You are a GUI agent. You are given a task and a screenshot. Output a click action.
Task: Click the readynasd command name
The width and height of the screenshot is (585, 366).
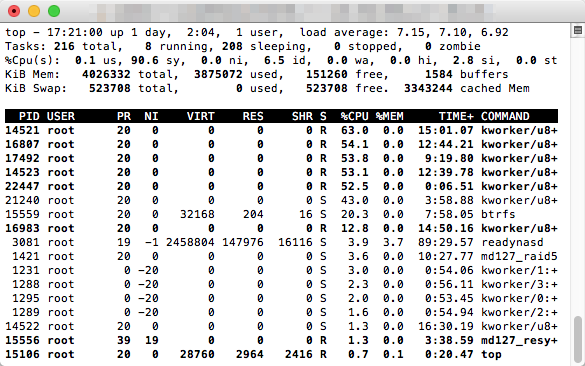(x=512, y=243)
